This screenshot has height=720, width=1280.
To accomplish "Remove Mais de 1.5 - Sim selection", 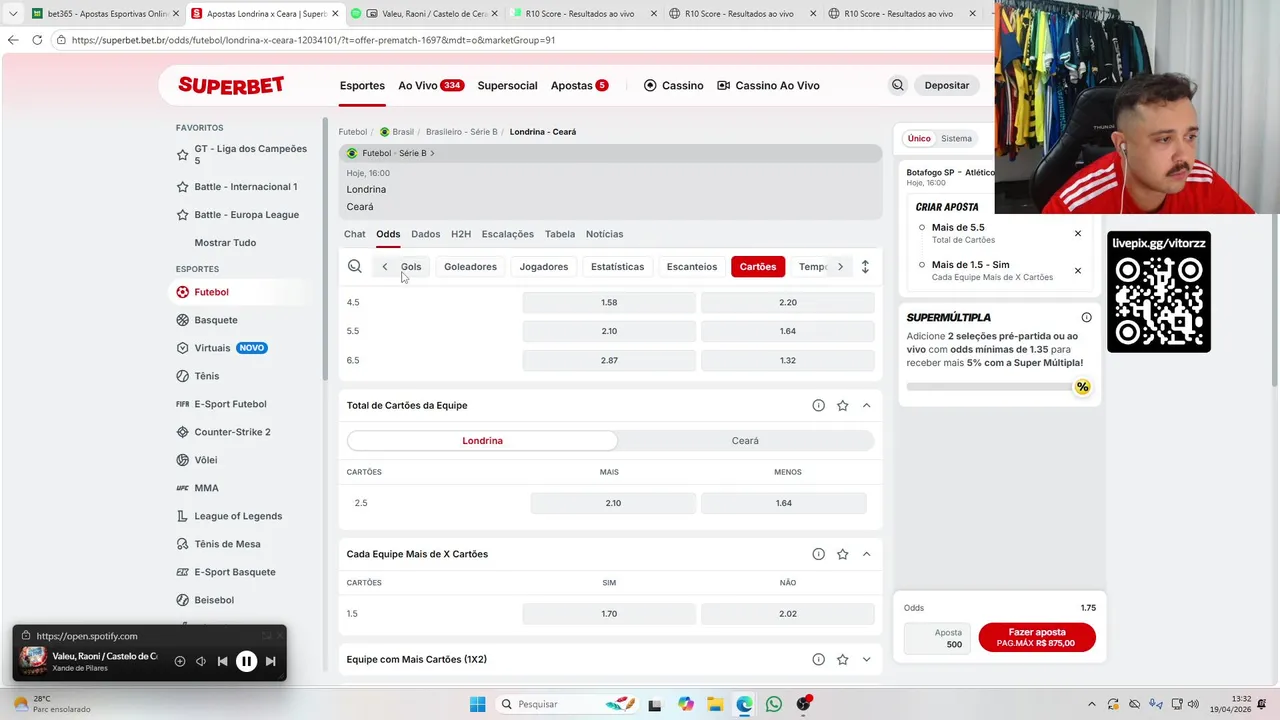I will point(1078,270).
